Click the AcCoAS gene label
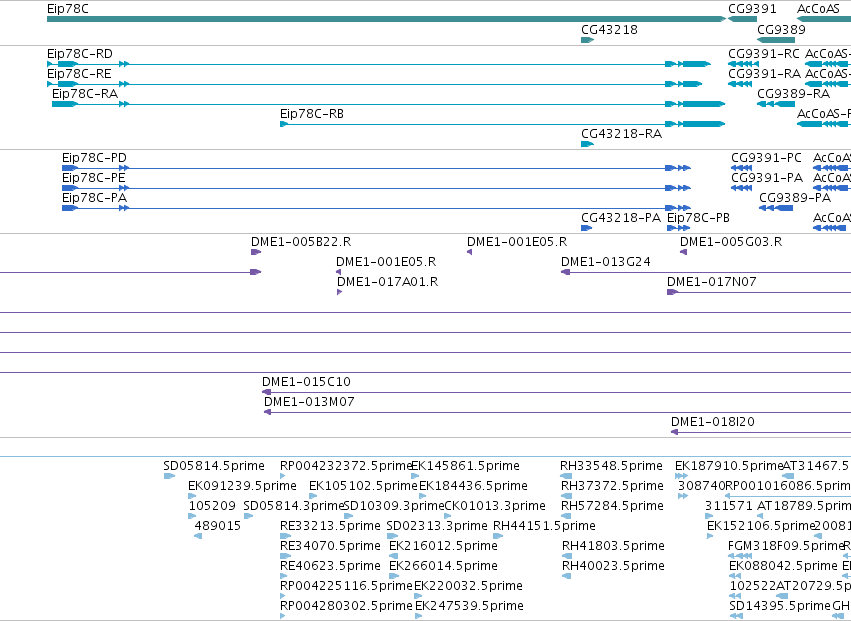Image resolution: width=851 pixels, height=621 pixels. [818, 9]
